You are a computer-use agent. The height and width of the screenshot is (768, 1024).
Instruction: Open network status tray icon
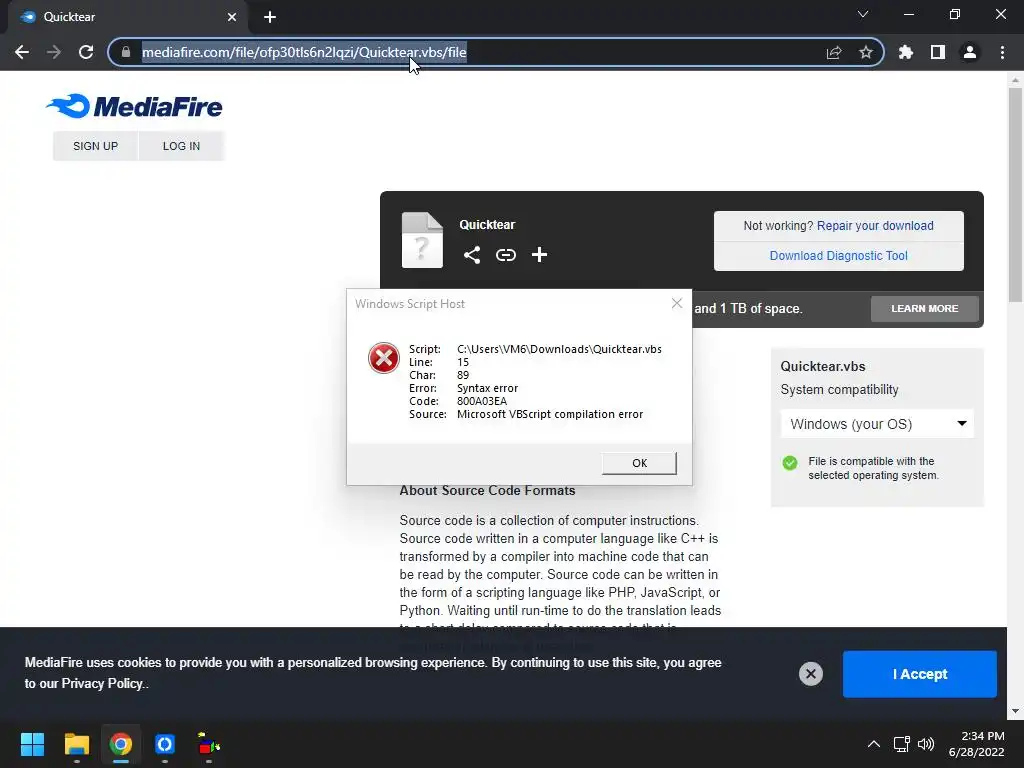click(902, 744)
